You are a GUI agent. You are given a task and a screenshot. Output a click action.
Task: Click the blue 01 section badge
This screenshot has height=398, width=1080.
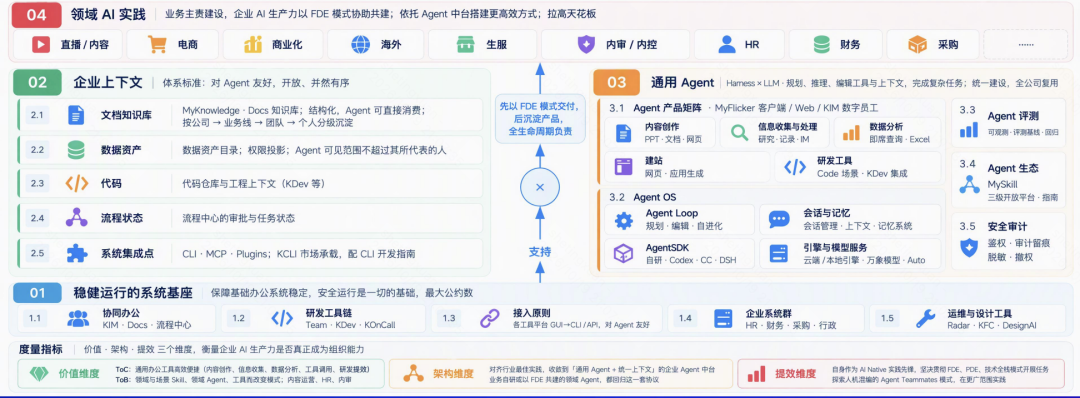38,293
